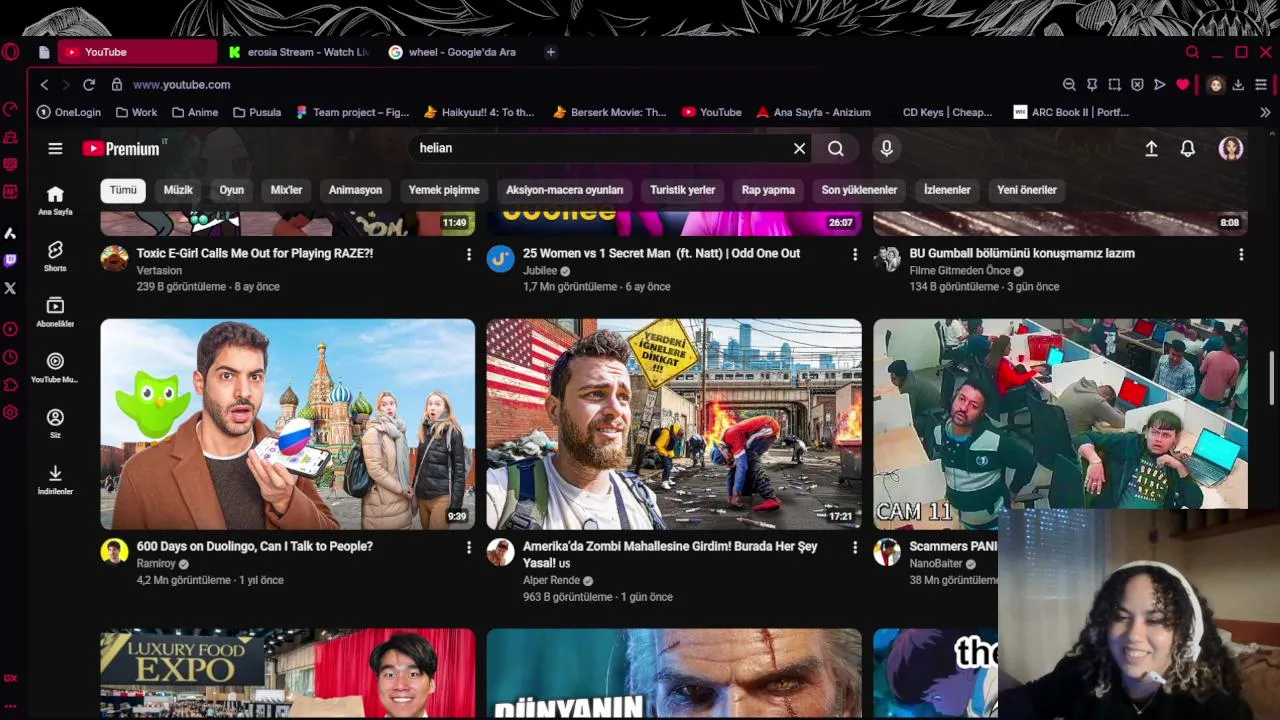Open the tab search magnifier in title bar
The height and width of the screenshot is (720, 1280).
(1192, 52)
